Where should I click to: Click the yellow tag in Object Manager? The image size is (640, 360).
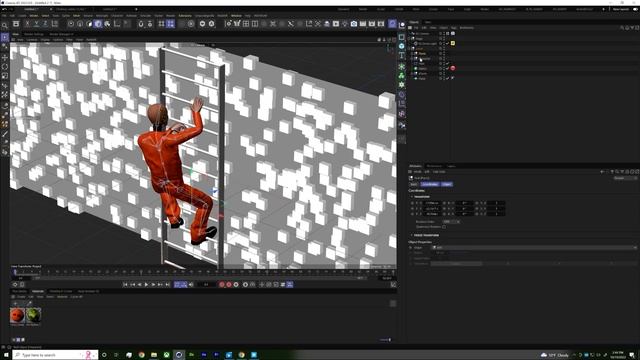click(x=453, y=43)
